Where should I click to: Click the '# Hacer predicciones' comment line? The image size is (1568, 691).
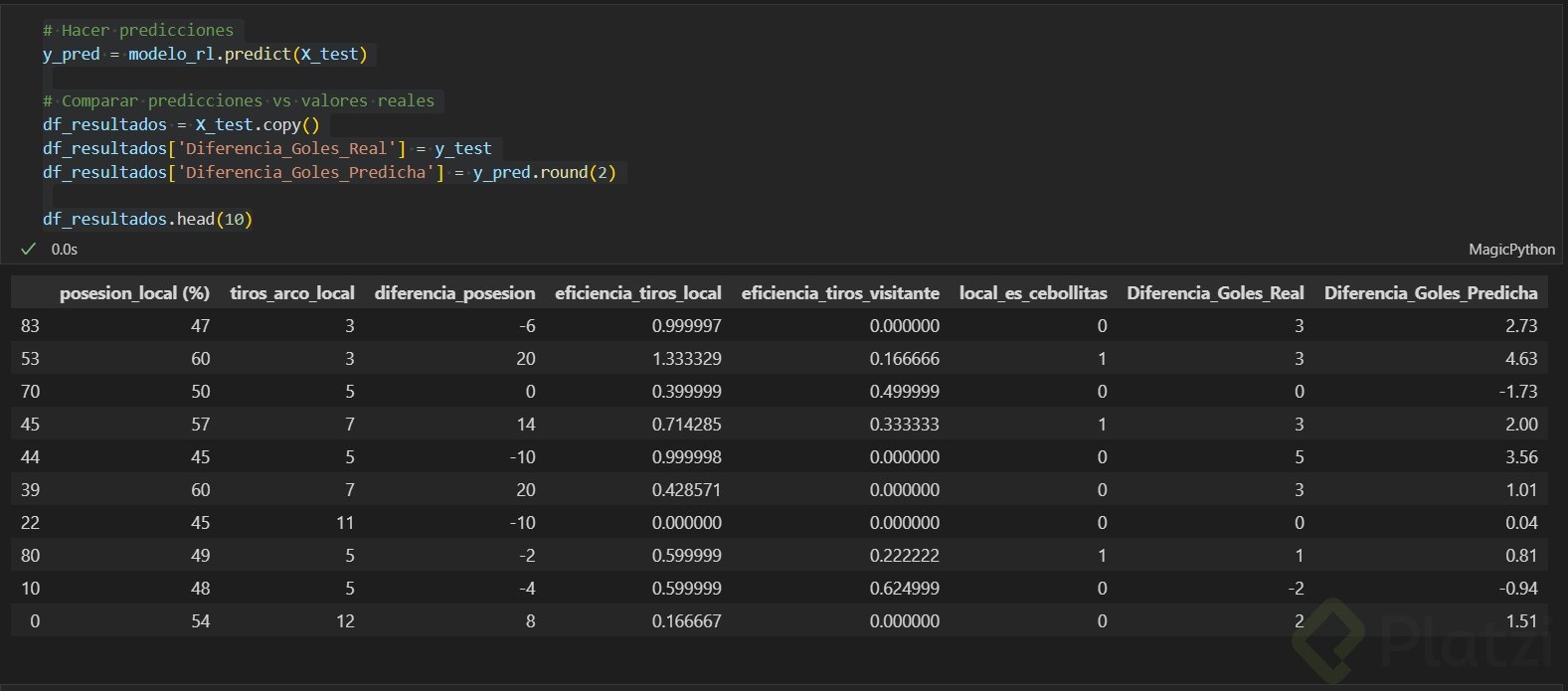pos(138,30)
